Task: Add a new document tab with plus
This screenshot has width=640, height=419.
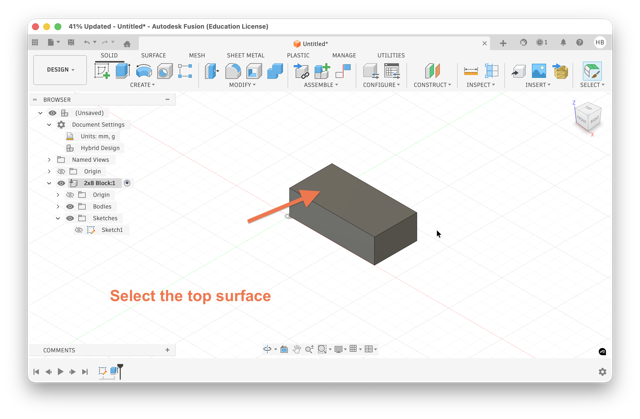Action: tap(503, 43)
